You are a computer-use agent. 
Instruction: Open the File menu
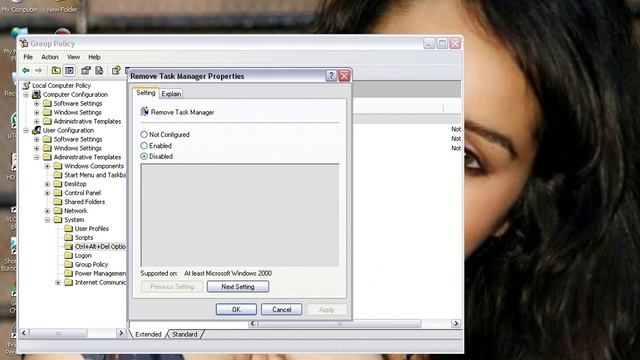click(28, 57)
